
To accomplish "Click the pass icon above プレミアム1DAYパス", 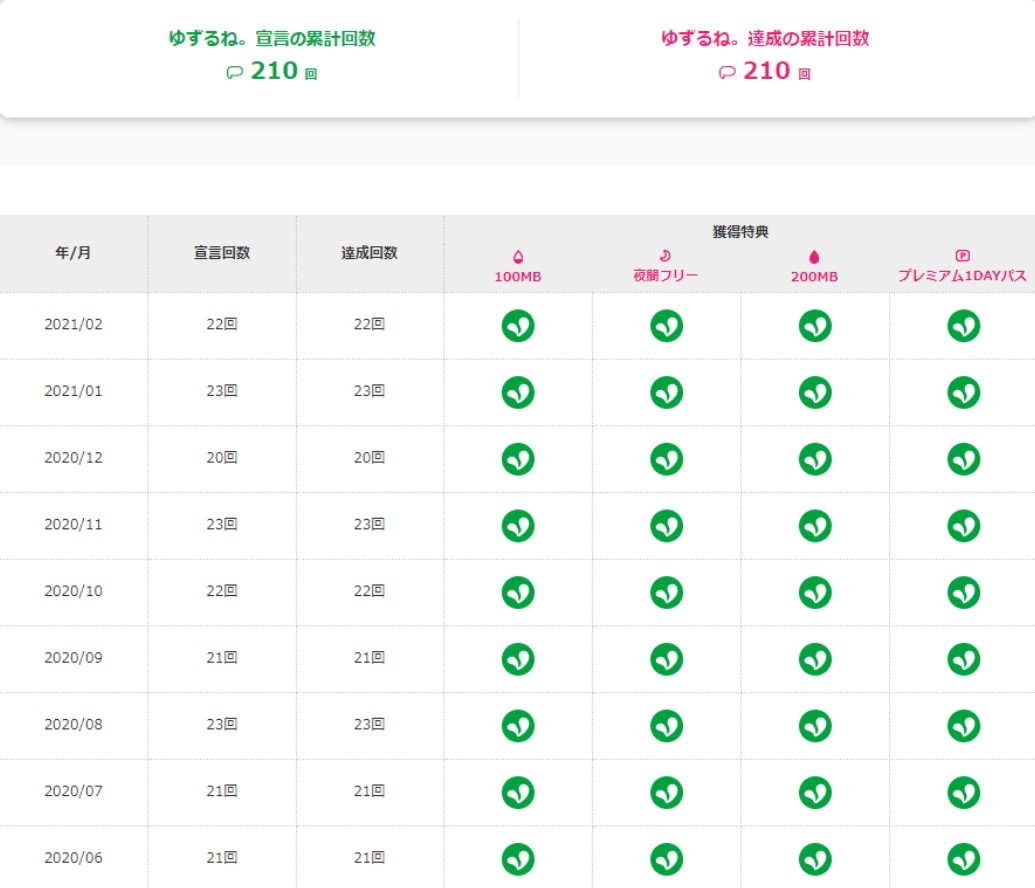I will (x=963, y=256).
